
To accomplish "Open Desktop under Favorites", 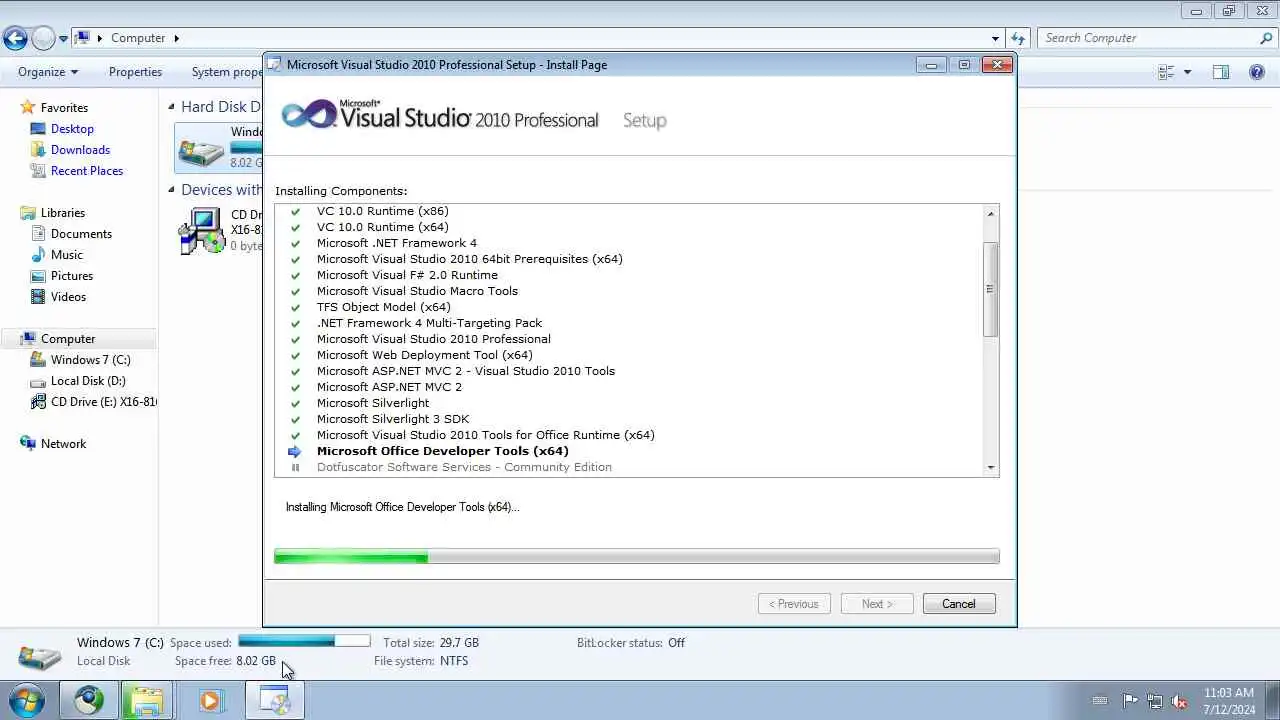I will tap(72, 129).
